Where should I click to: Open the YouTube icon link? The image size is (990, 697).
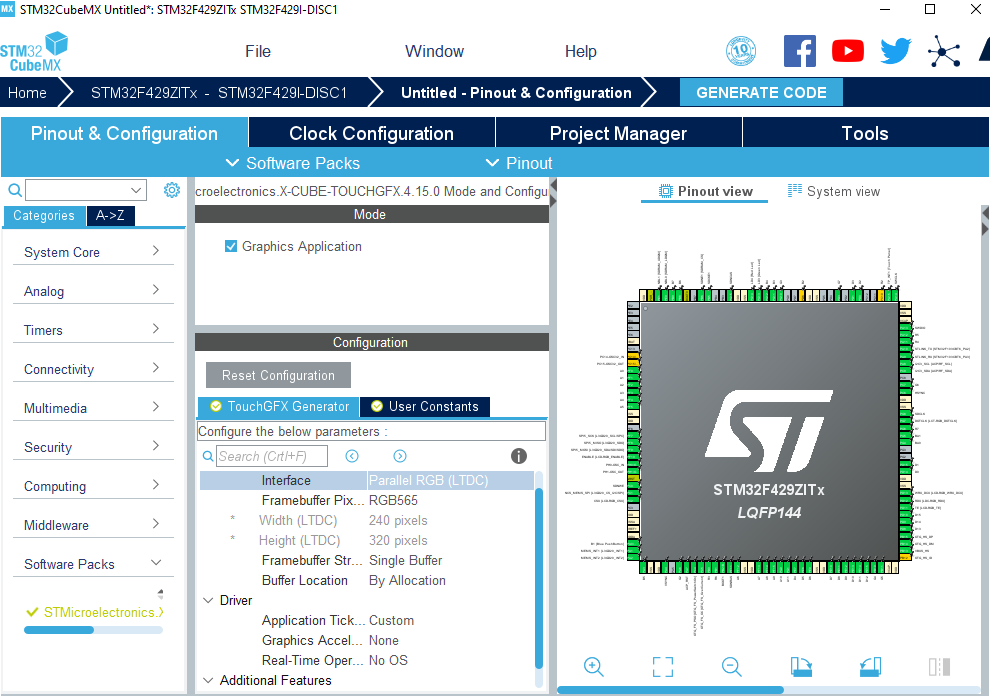pyautogui.click(x=847, y=51)
